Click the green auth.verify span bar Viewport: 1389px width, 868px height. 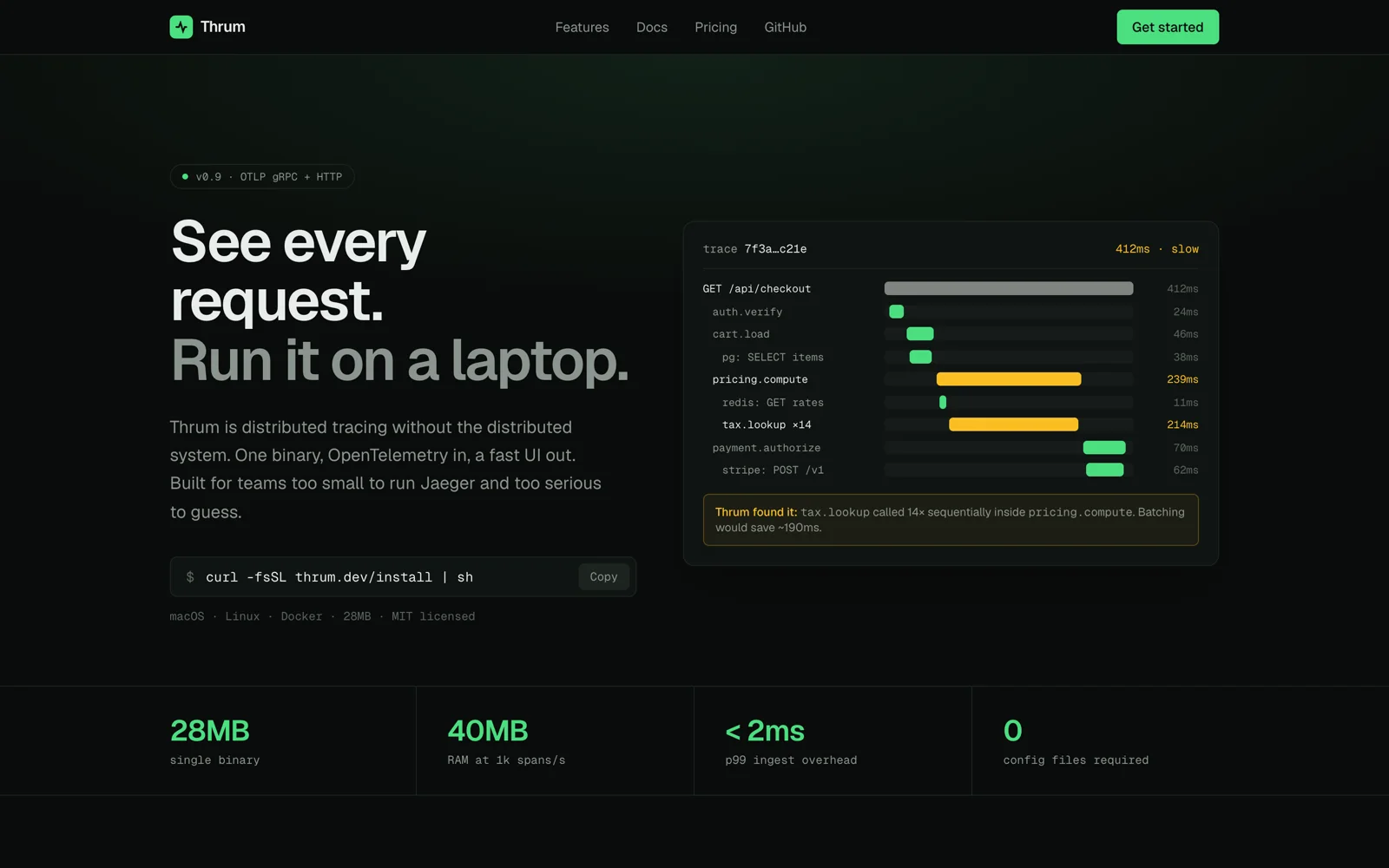point(896,312)
